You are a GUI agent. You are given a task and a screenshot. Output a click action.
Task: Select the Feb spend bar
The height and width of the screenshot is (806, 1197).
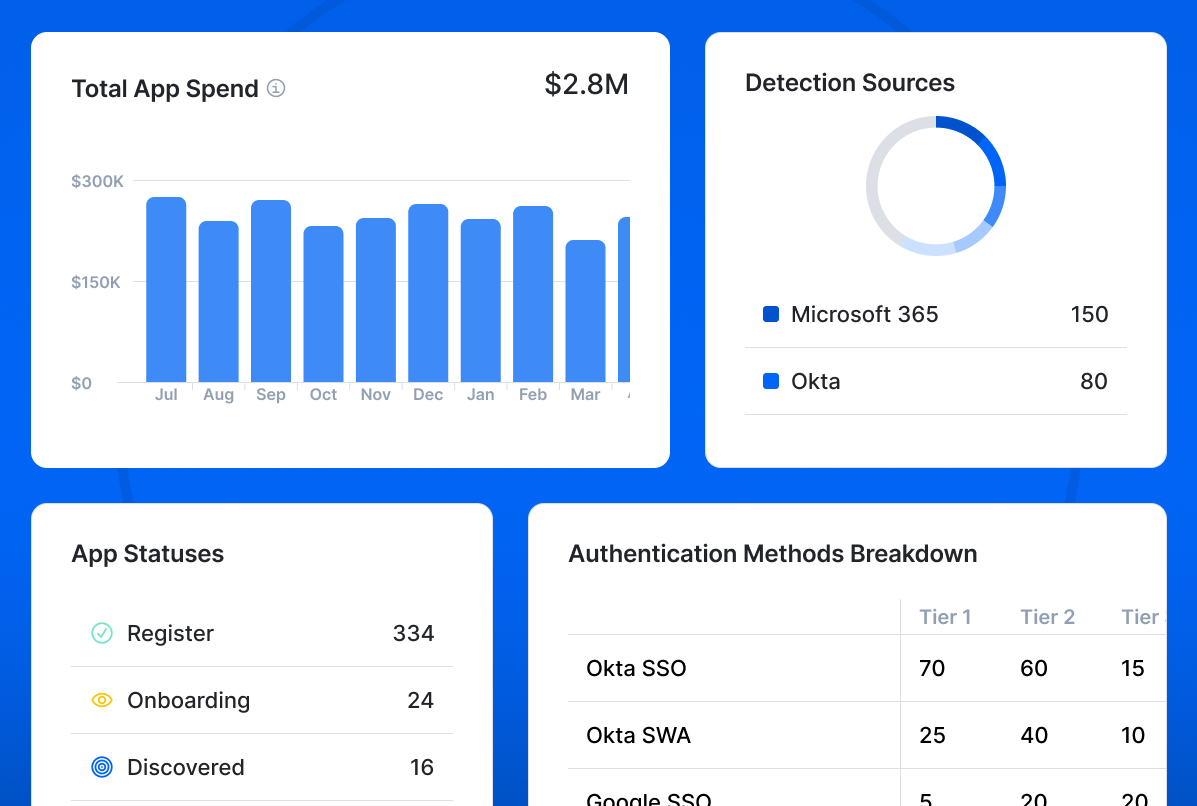(x=533, y=294)
